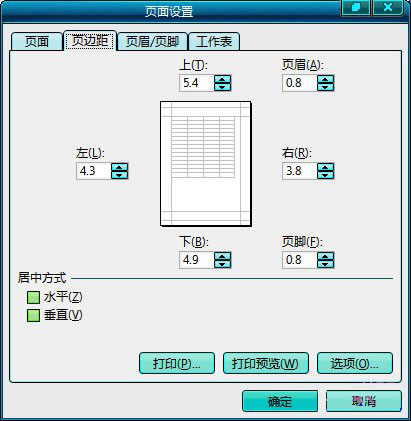Click the footer (页脚) field showing 0.8
Screen dimensions: 411x421
300,260
